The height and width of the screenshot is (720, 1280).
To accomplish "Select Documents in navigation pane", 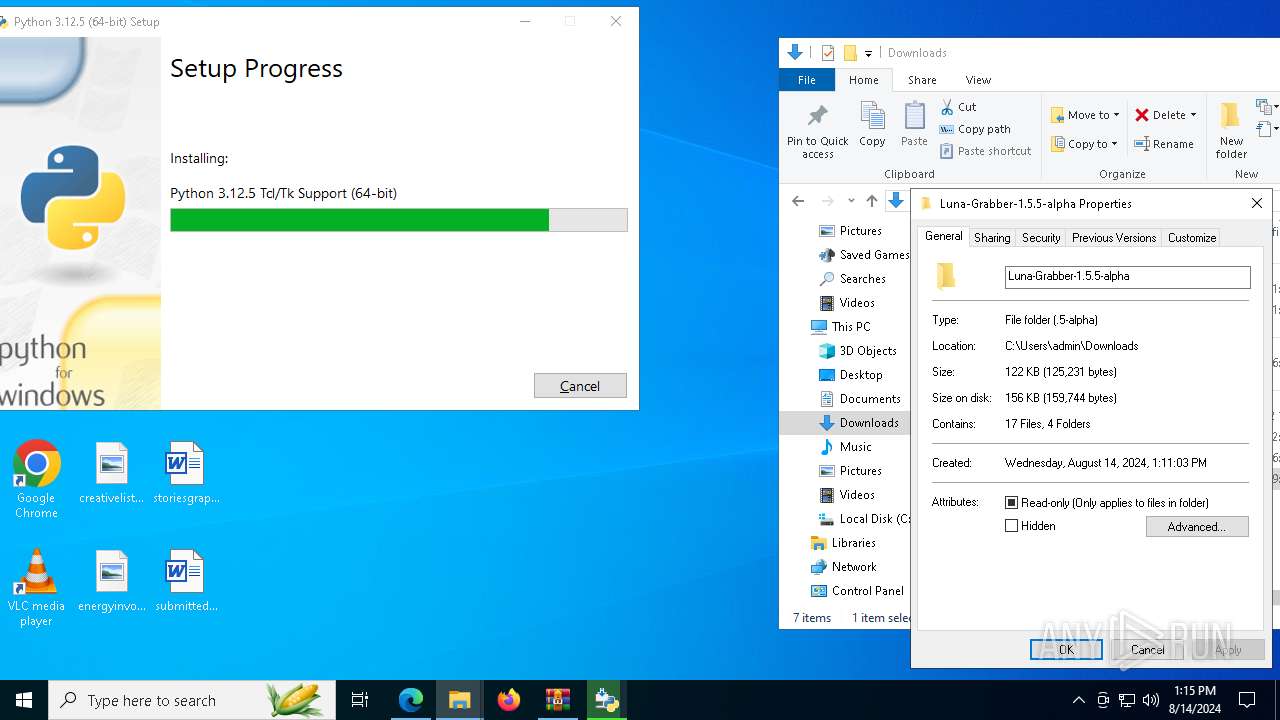I will 859,399.
